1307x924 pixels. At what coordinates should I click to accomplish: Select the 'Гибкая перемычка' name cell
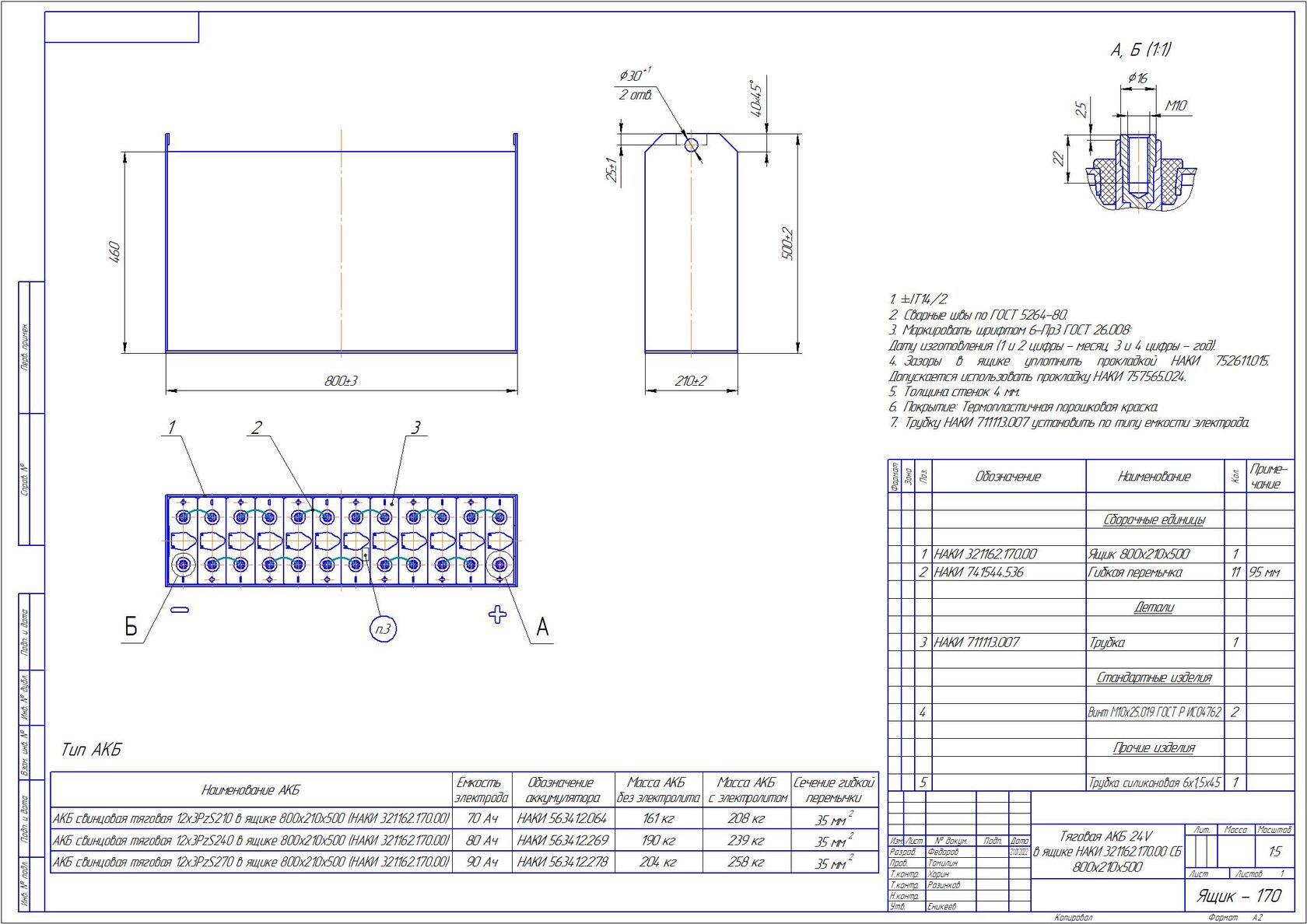point(1135,572)
